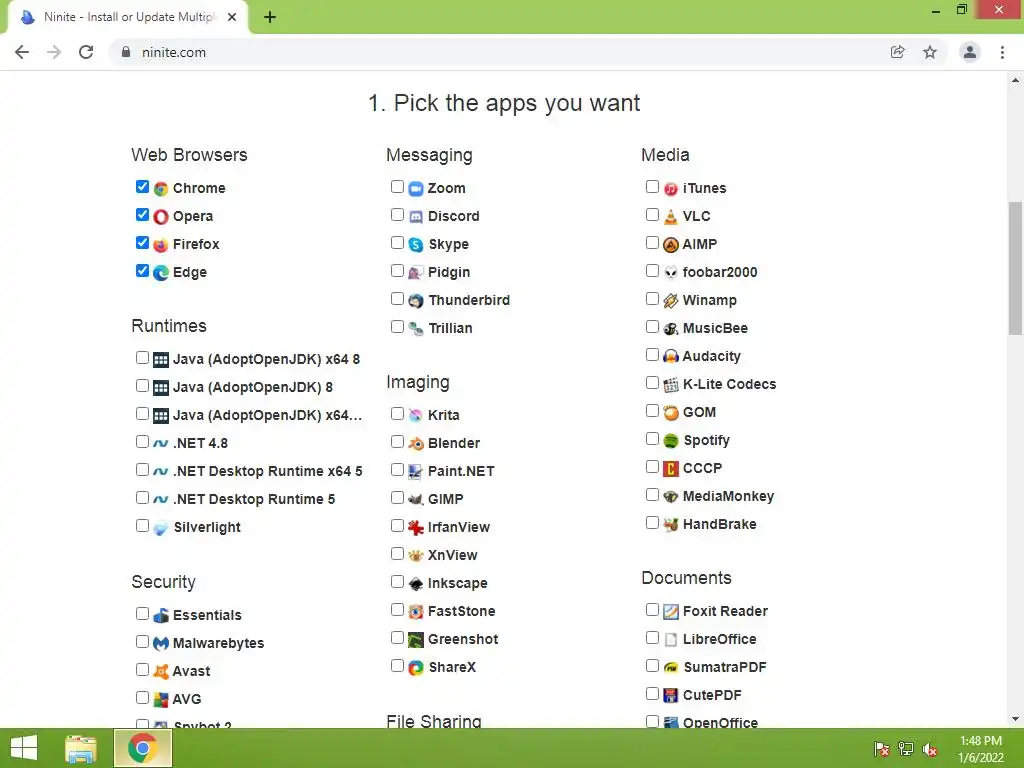Click the iTunes app icon

point(671,189)
